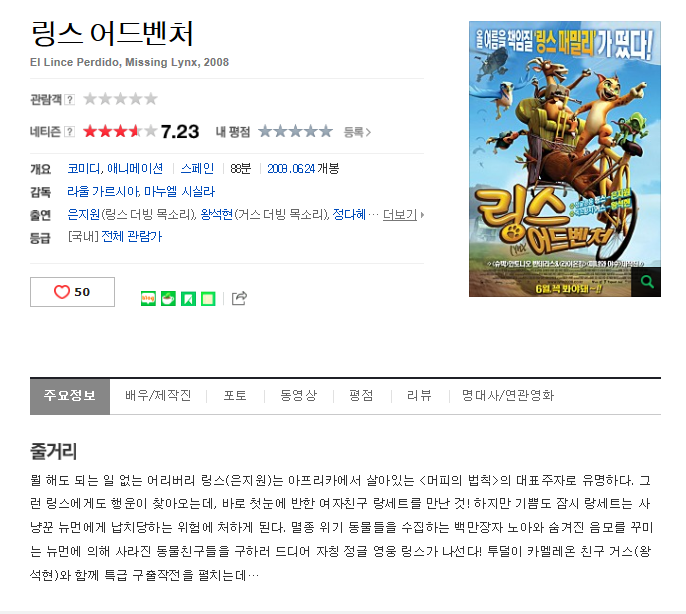Screen dimensions: 686x614
Task: Click the 네티즌 help question icon
Action: (70, 132)
